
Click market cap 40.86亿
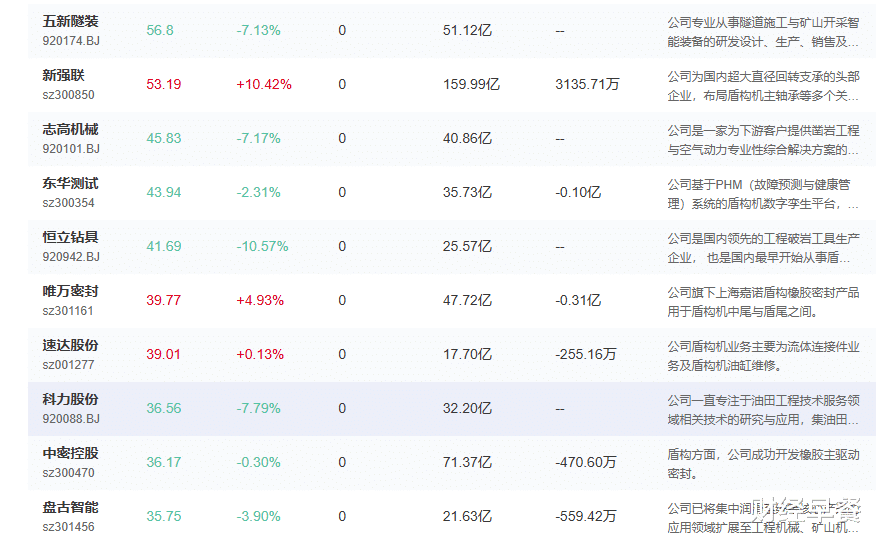[x=467, y=139]
